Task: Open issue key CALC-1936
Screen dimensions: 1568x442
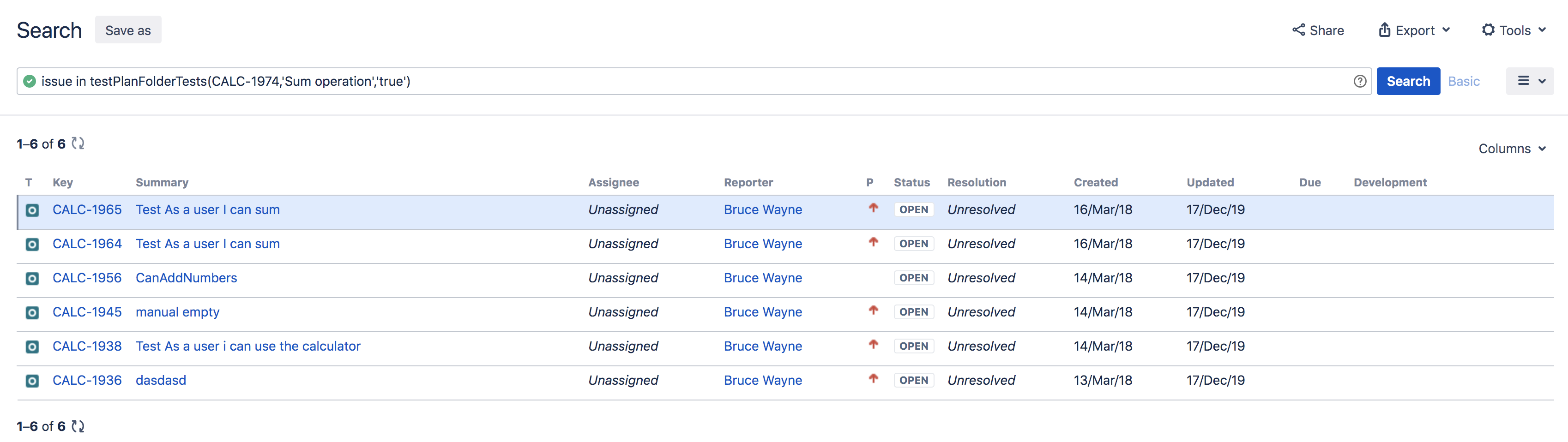Action: 87,380
